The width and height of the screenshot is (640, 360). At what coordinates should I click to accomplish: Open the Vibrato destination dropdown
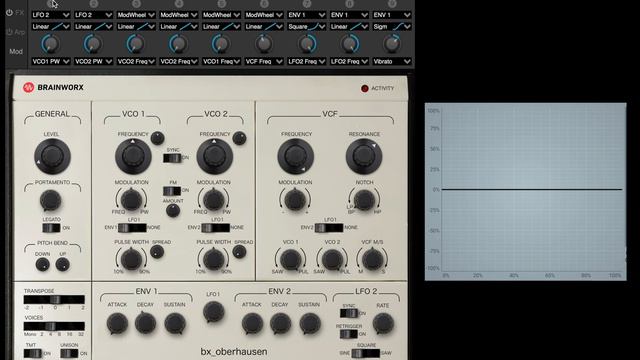(x=392, y=61)
